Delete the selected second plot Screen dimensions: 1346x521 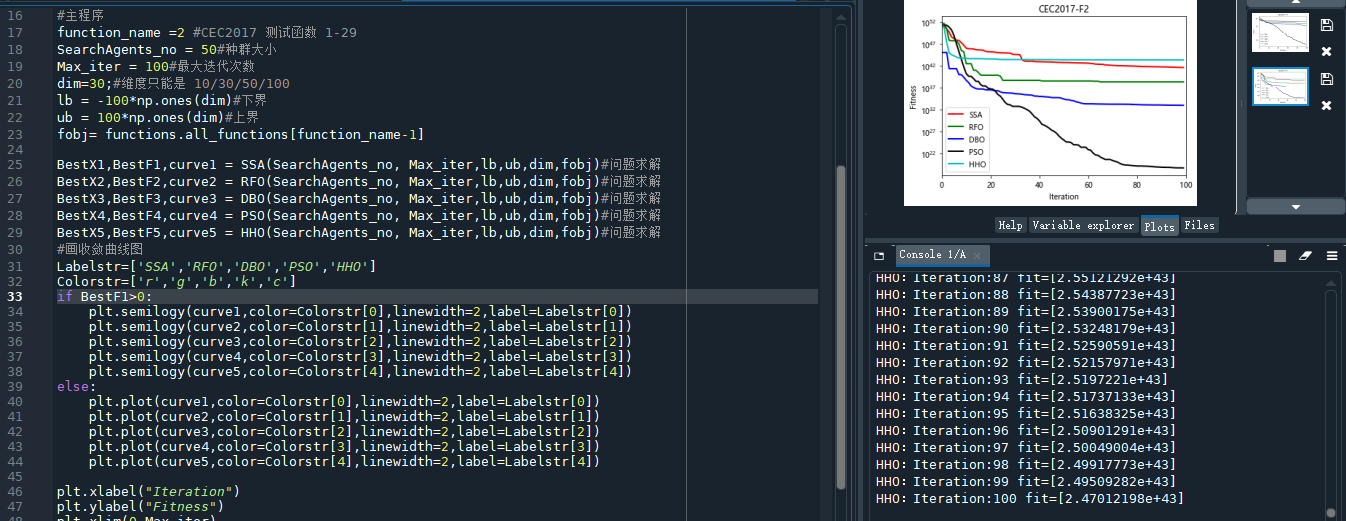tap(1326, 106)
